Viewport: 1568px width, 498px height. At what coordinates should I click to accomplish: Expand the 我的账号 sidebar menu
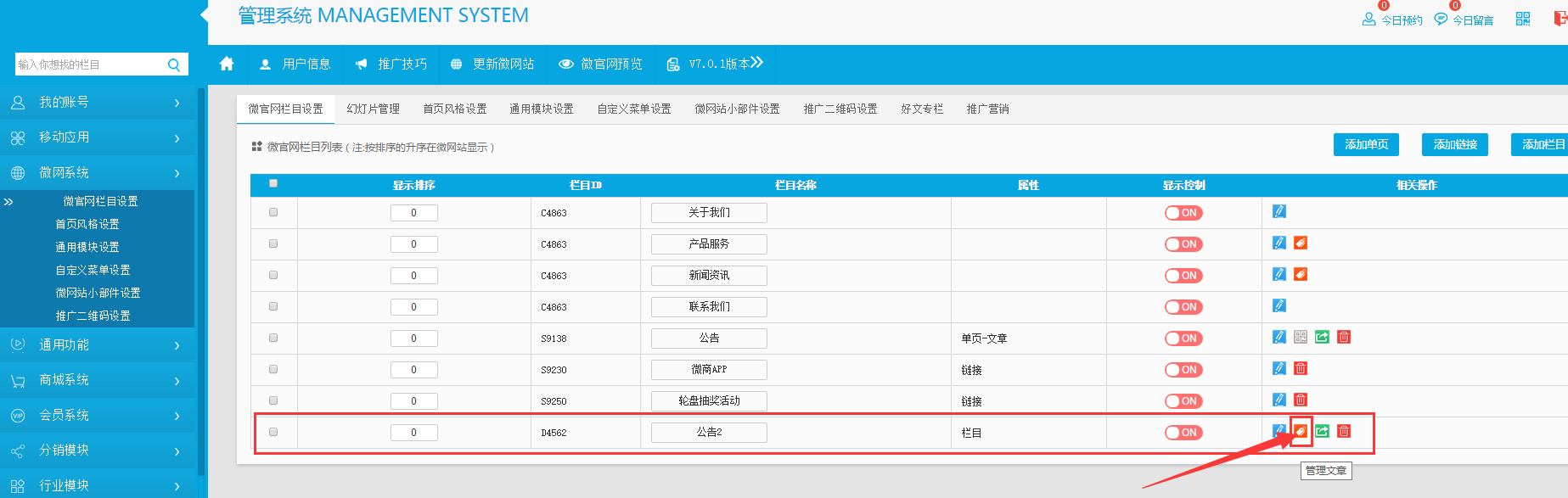tap(98, 103)
